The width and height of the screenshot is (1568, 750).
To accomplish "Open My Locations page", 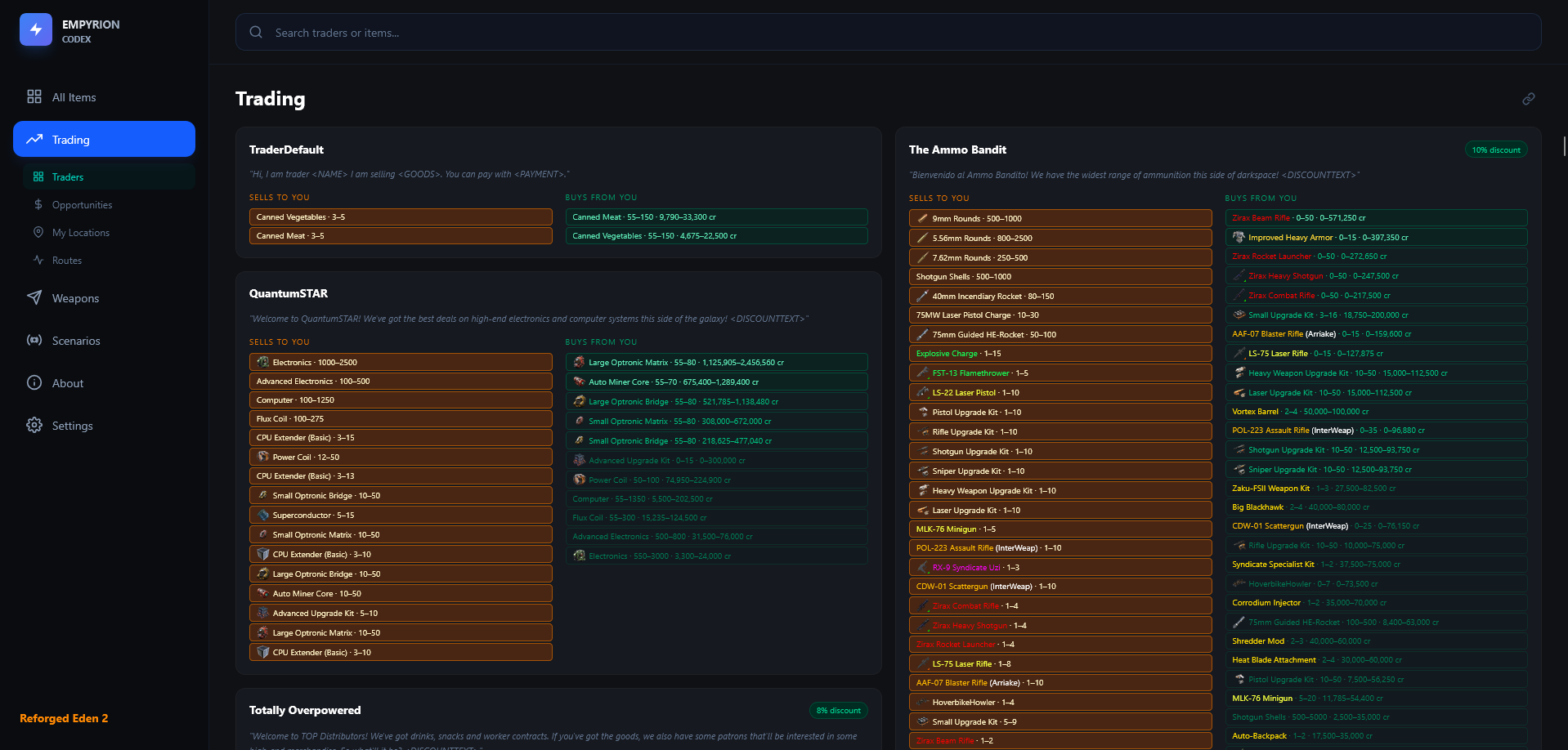I will coord(80,233).
